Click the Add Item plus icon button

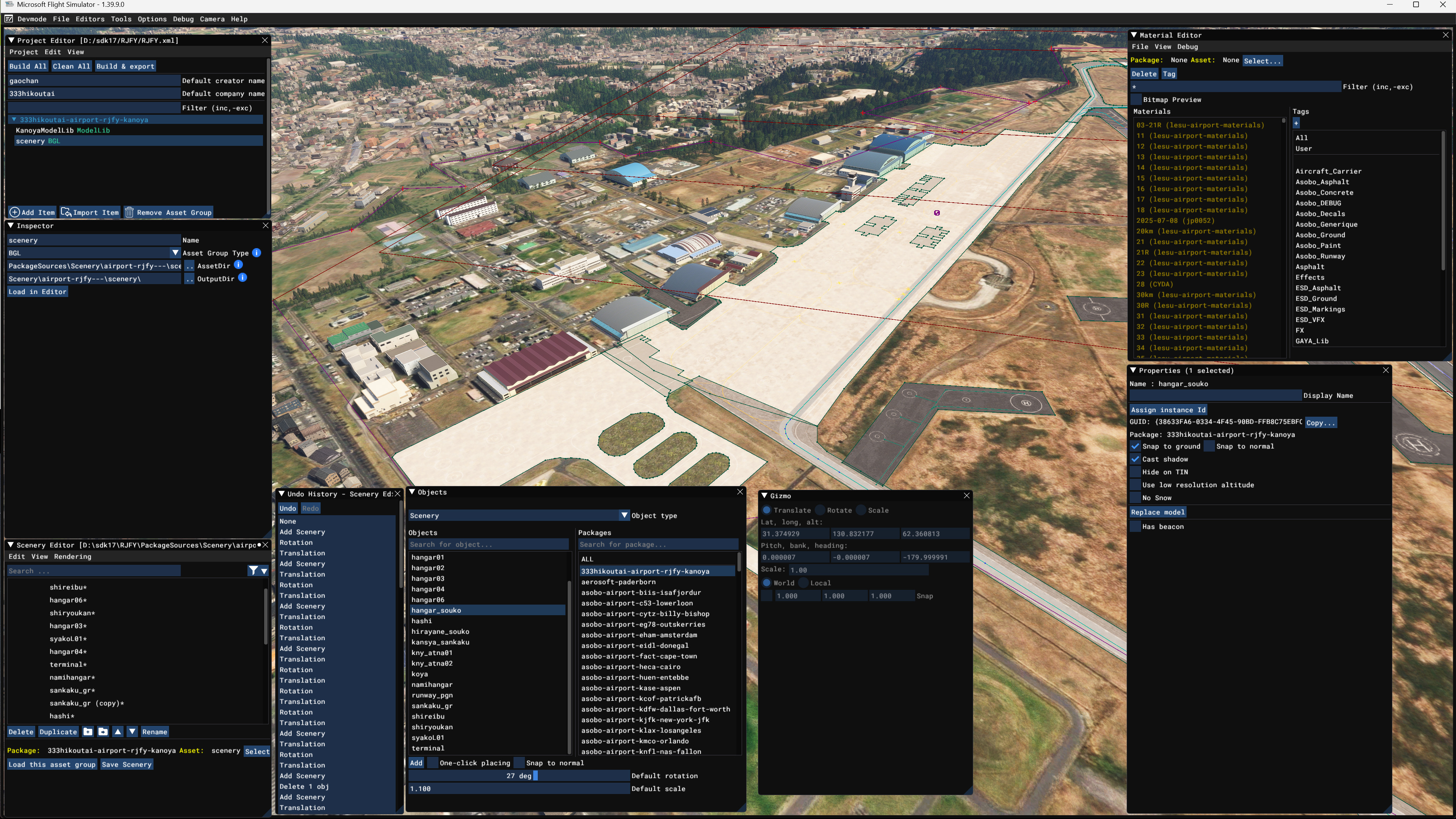coord(32,213)
